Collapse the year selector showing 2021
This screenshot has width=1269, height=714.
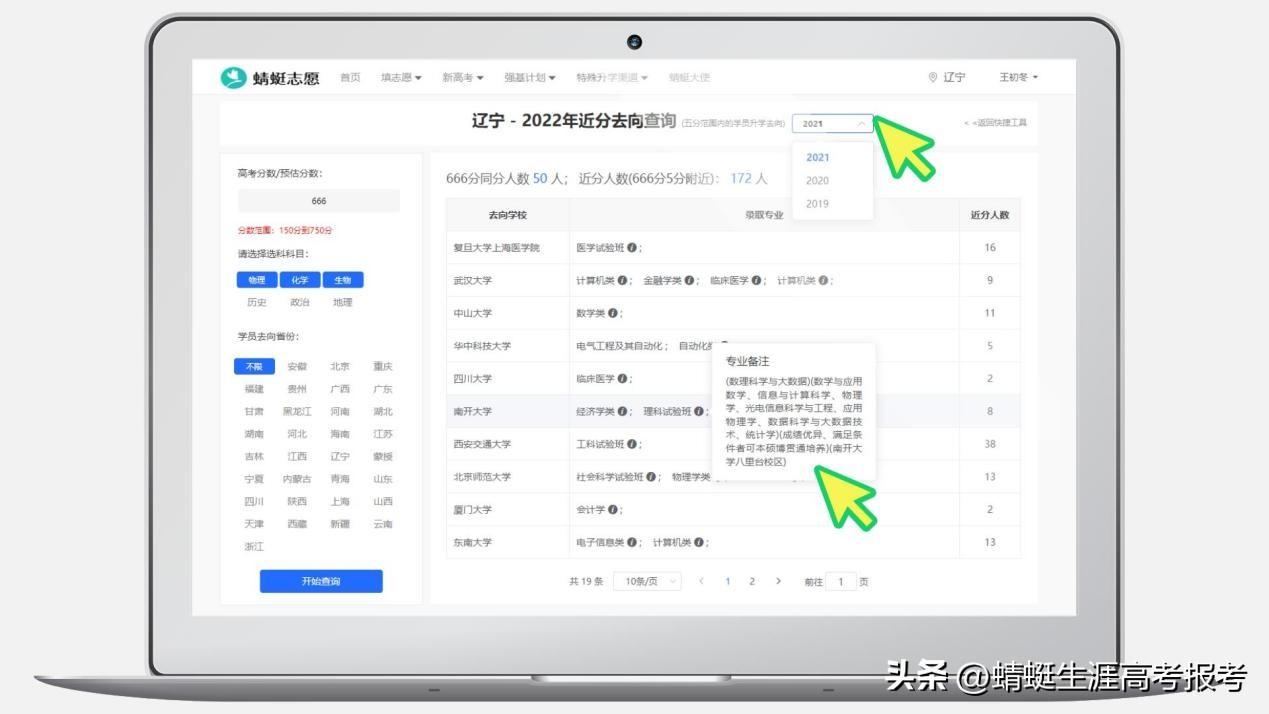click(x=833, y=124)
